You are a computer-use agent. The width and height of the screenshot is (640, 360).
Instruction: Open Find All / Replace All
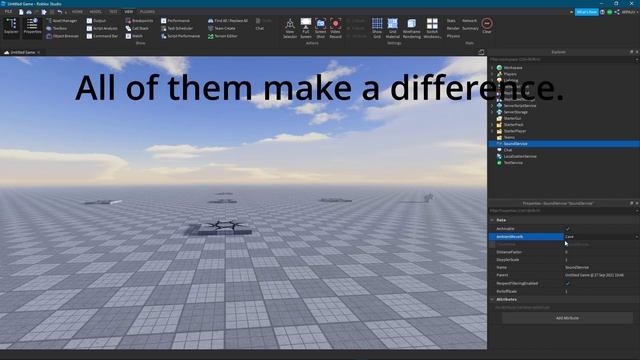point(228,20)
